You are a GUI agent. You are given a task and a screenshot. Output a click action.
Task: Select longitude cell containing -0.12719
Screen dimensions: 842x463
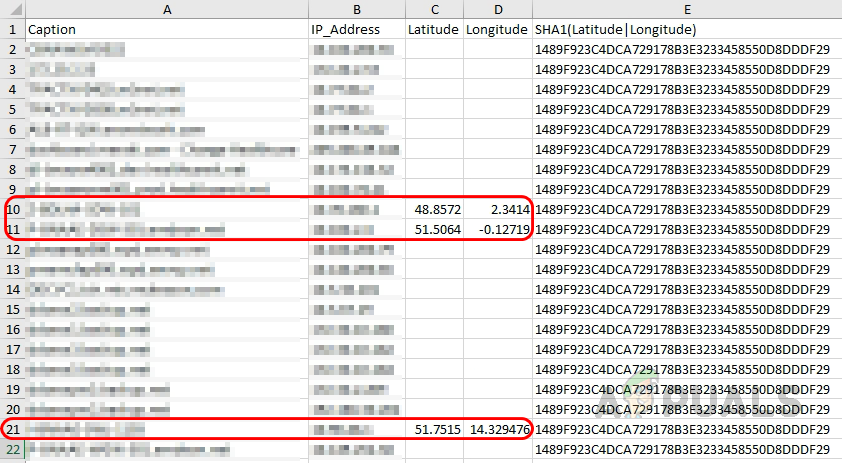[498, 229]
